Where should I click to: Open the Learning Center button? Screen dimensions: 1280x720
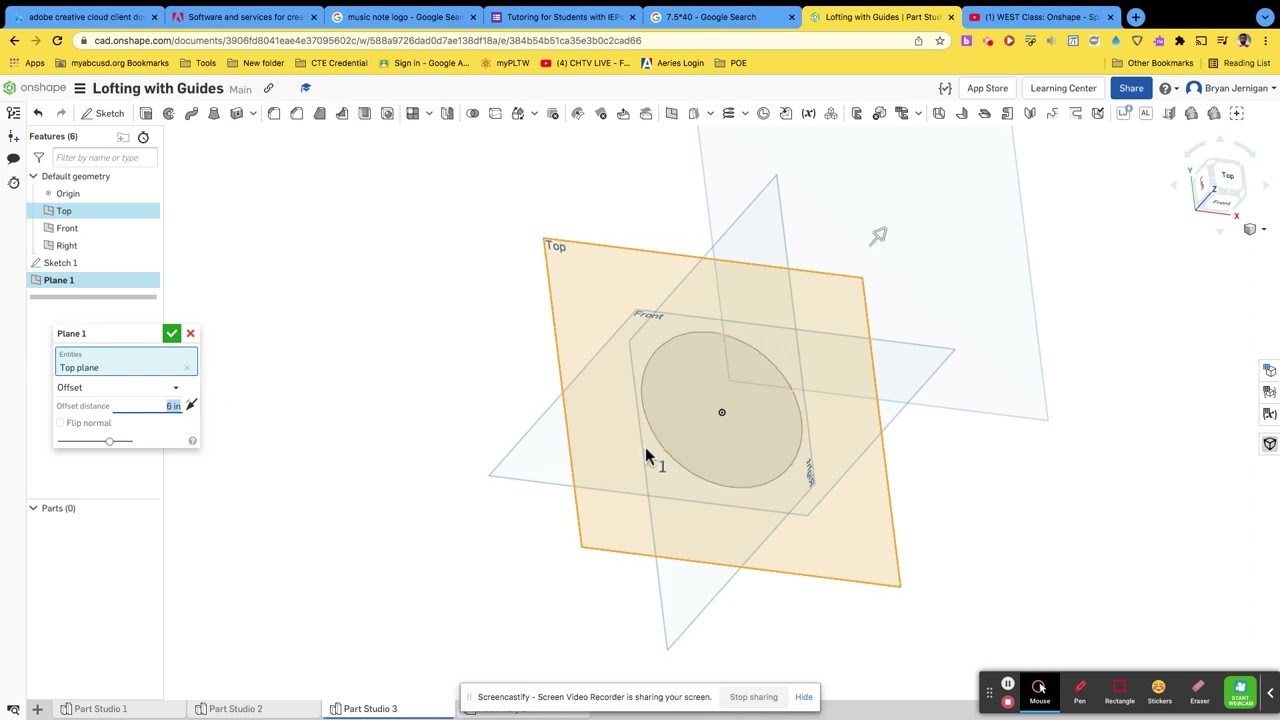(x=1063, y=88)
